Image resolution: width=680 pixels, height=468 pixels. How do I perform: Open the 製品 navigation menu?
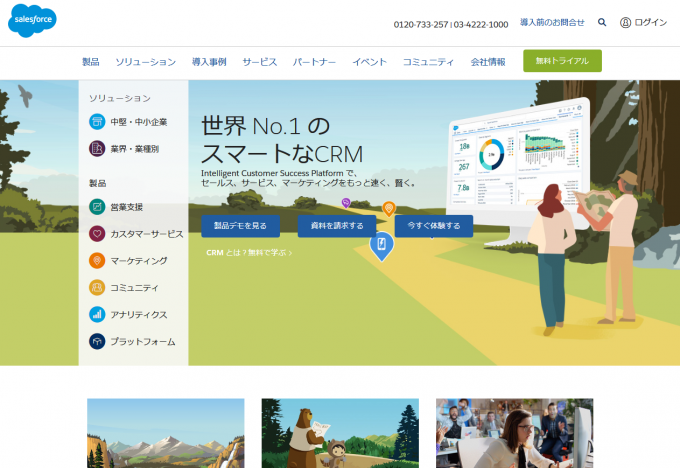91,62
